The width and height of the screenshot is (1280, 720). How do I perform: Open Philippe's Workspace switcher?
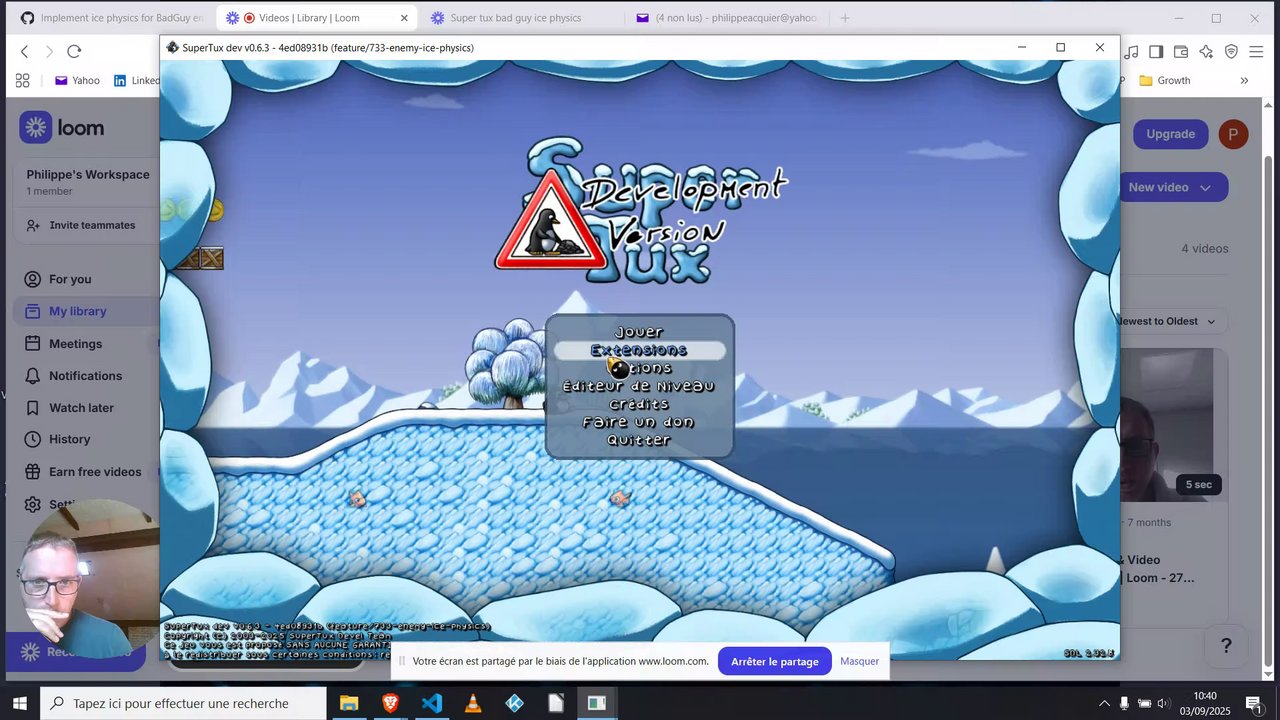[87, 181]
